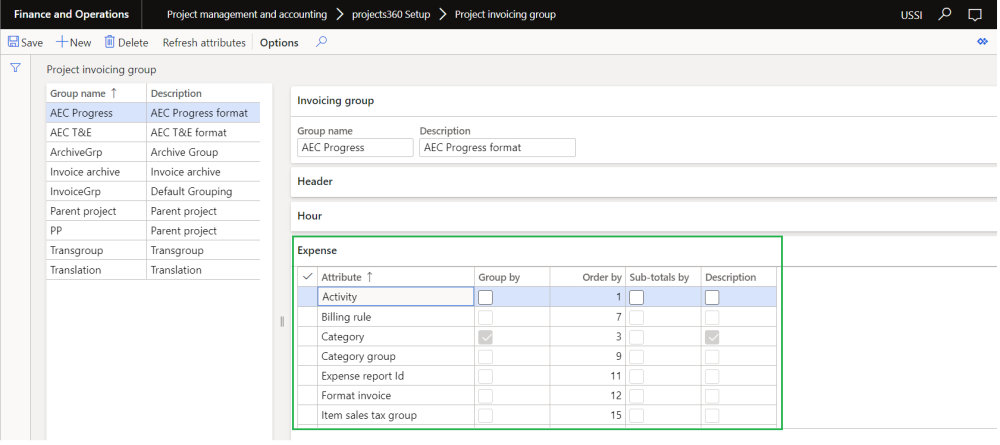Toggle Sub-totals by checkbox for Activity

(x=636, y=297)
